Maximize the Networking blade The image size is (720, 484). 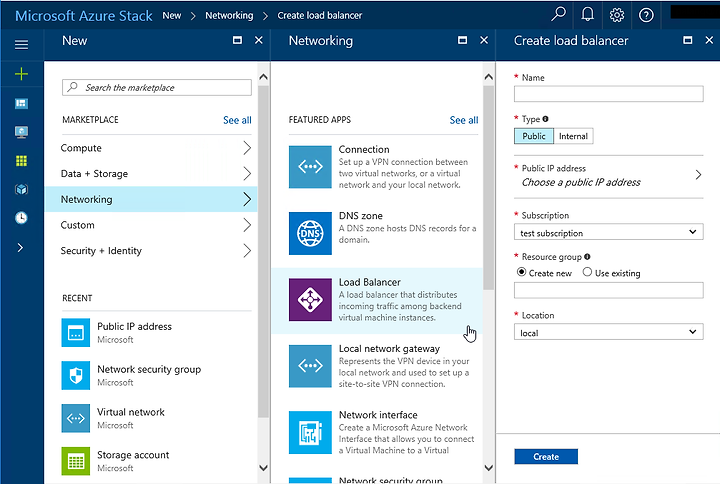coord(463,40)
